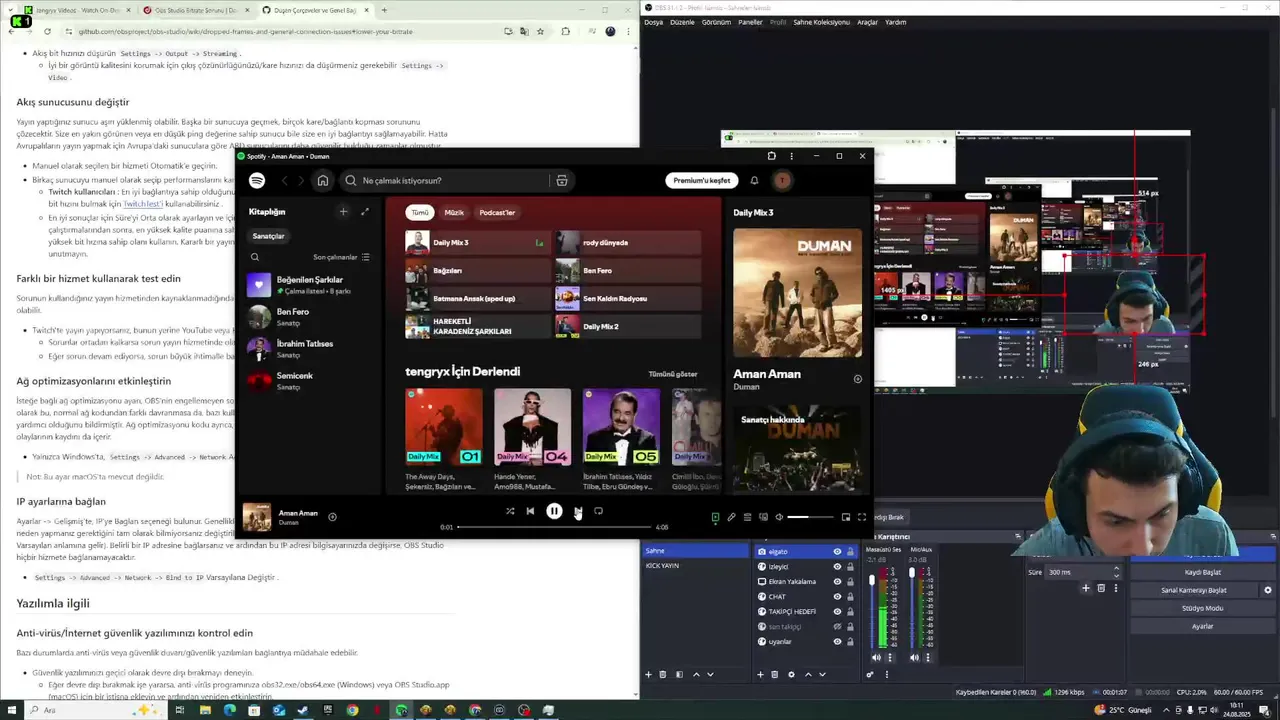Toggle repeat in Spotify player
Image resolution: width=1280 pixels, height=720 pixels.
pyautogui.click(x=598, y=511)
